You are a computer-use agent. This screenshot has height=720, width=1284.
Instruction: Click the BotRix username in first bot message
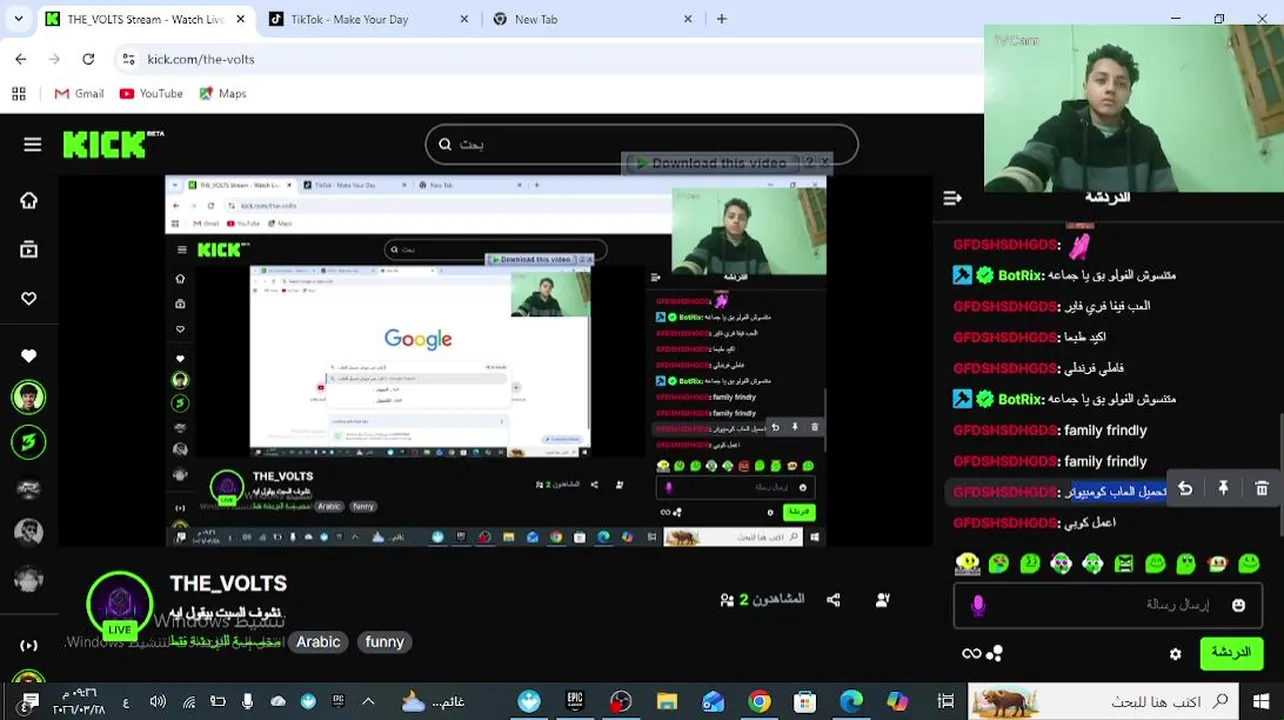1019,275
